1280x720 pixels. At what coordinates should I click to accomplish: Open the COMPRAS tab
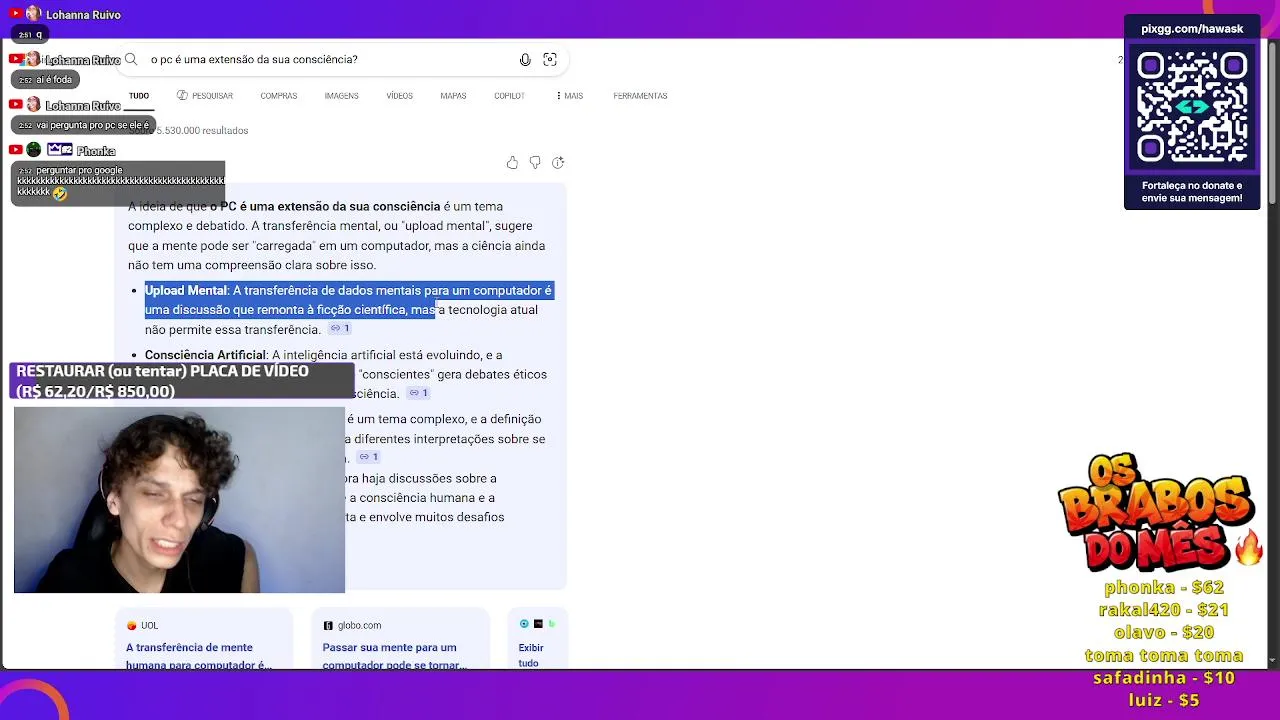(x=278, y=96)
